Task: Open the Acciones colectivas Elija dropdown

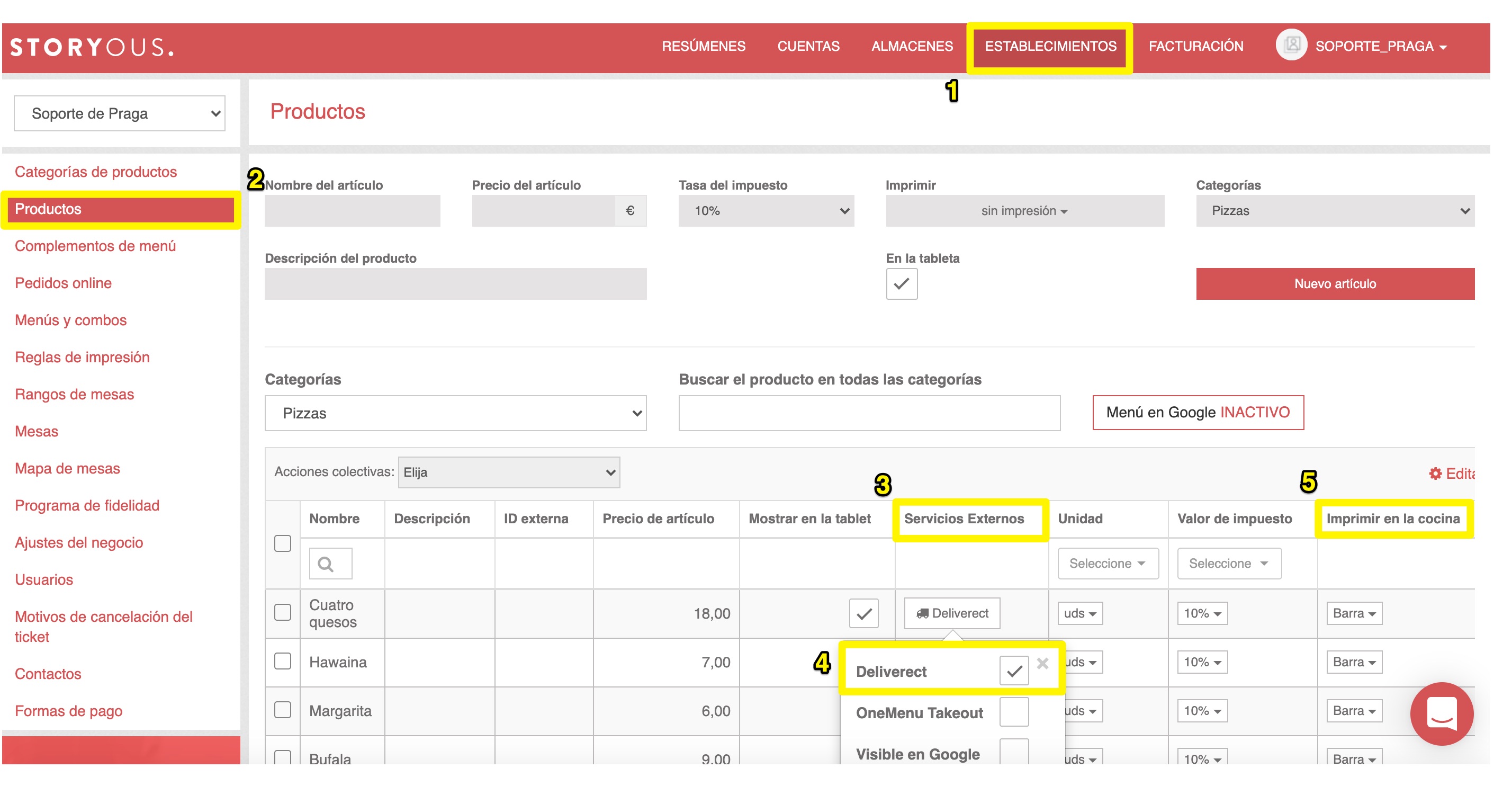Action: 509,472
